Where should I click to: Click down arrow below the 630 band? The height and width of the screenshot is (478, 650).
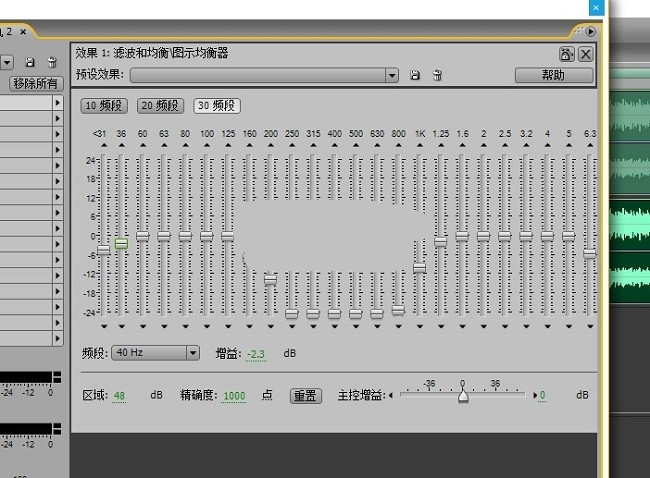(x=377, y=327)
